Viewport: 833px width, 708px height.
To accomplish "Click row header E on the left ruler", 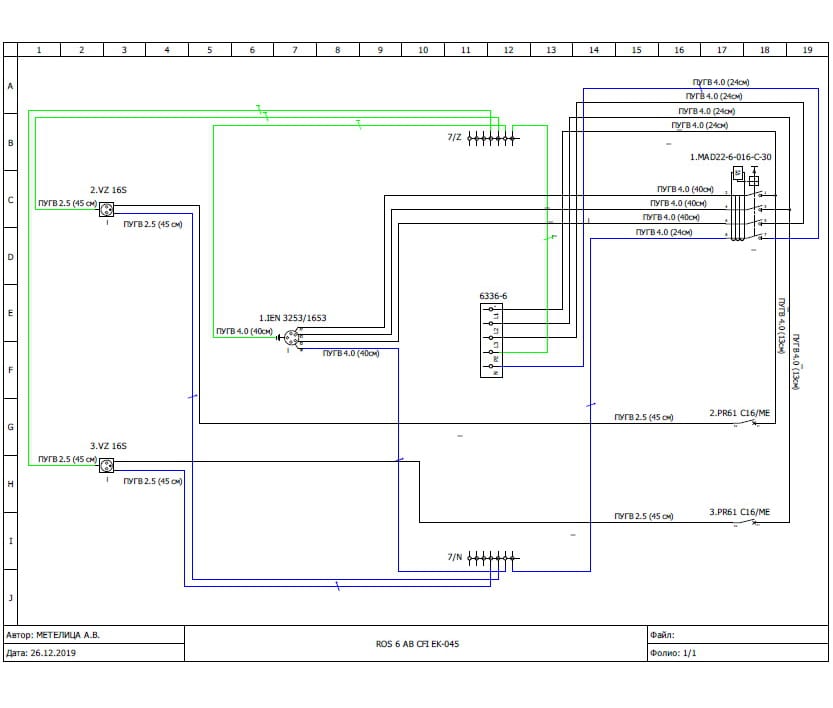I will [x=11, y=313].
